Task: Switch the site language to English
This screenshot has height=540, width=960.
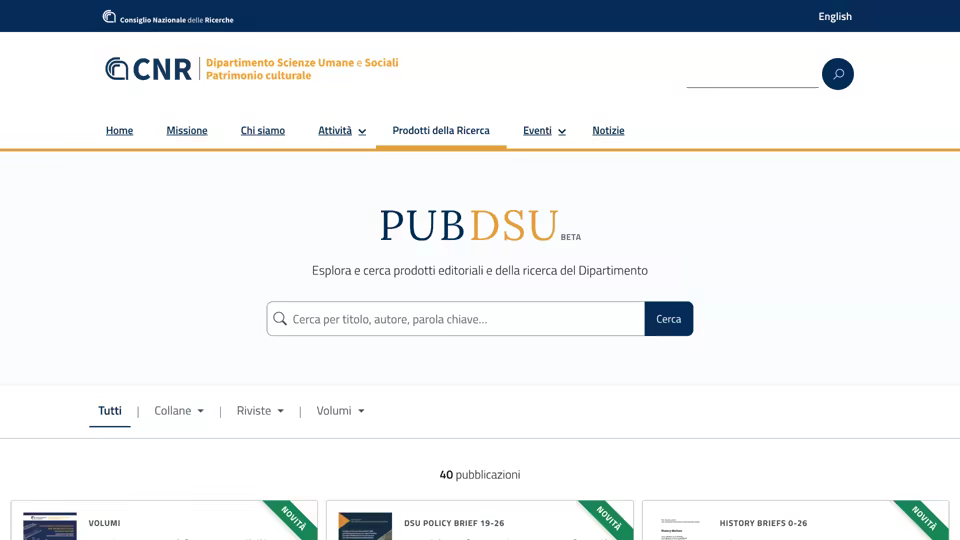Action: 834,17
